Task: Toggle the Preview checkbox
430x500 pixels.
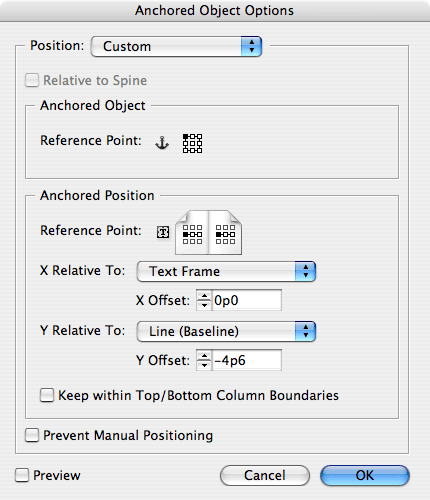Action: 22,475
